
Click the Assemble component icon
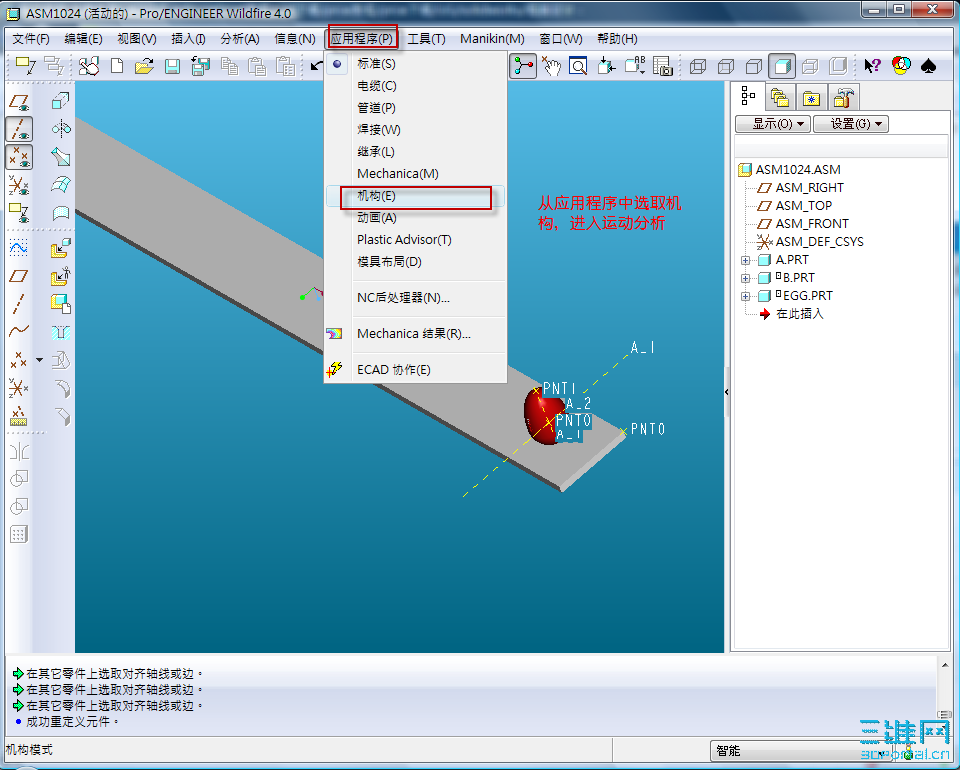[61, 249]
